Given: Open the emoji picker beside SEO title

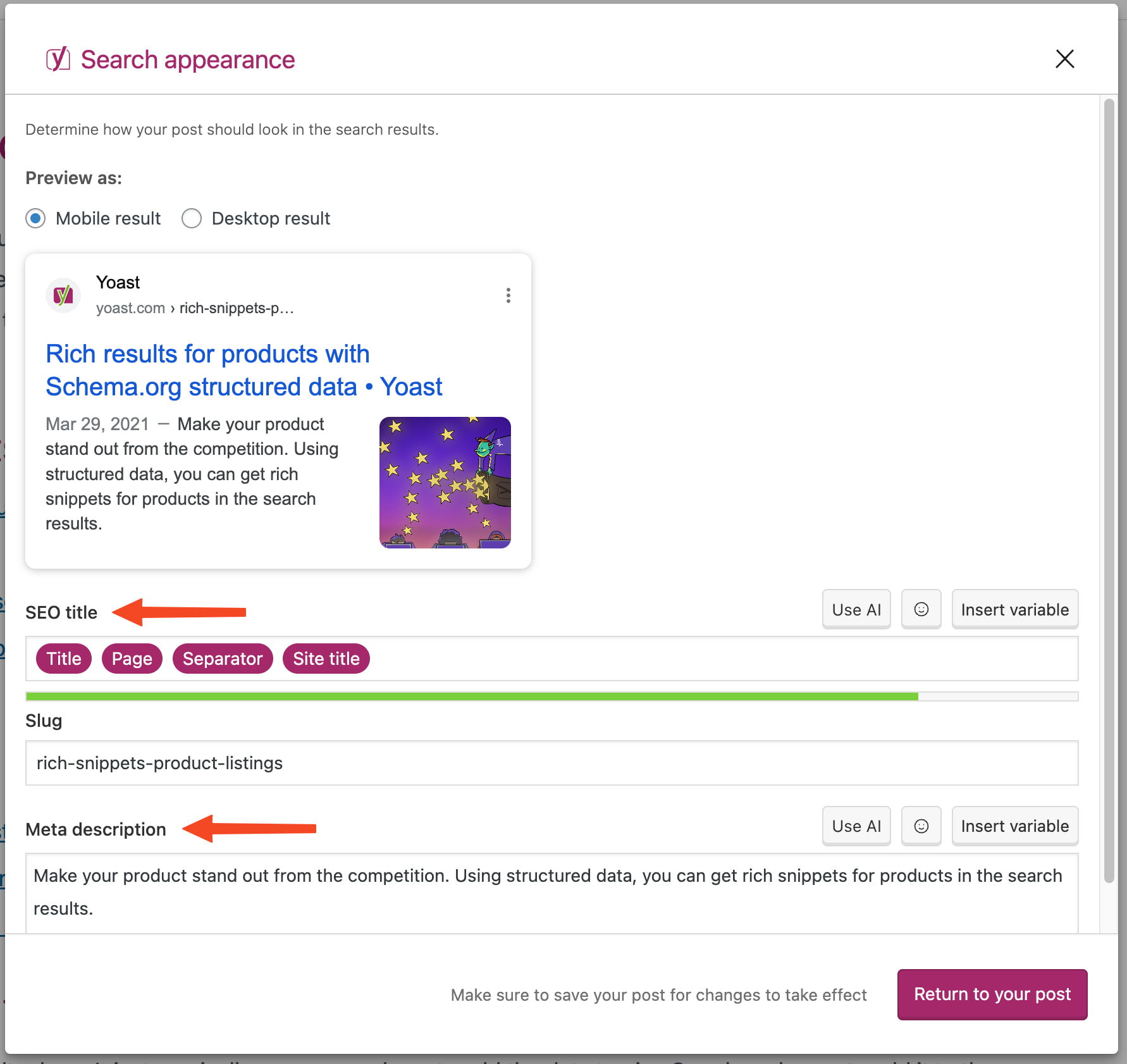Looking at the screenshot, I should [921, 609].
